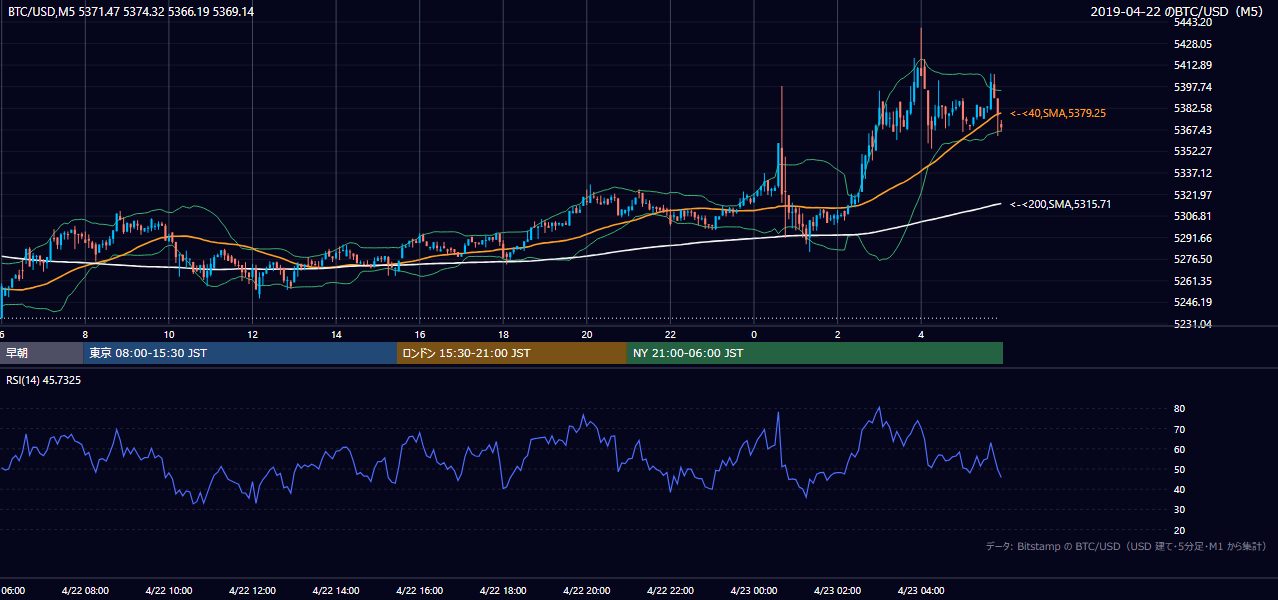Click hour marker 8 under price chart
Viewport: 1278px width, 600px height.
pyautogui.click(x=85, y=334)
